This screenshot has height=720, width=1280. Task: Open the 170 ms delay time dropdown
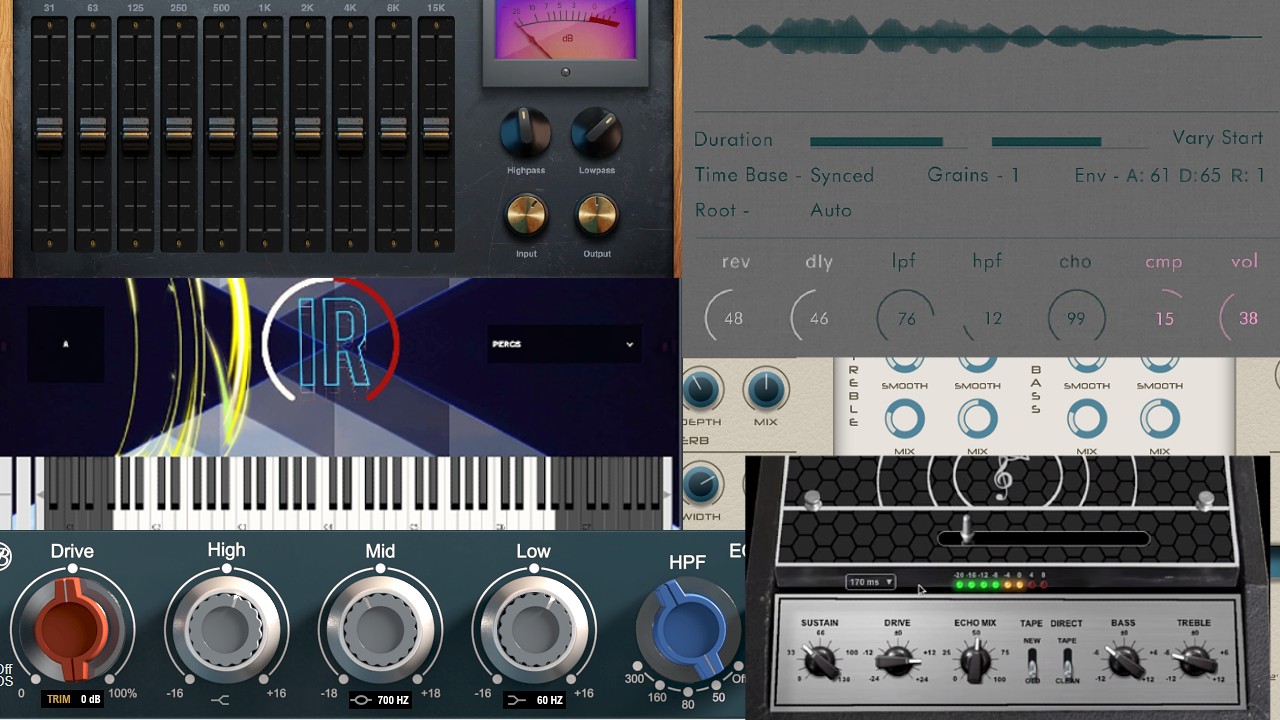(x=870, y=582)
